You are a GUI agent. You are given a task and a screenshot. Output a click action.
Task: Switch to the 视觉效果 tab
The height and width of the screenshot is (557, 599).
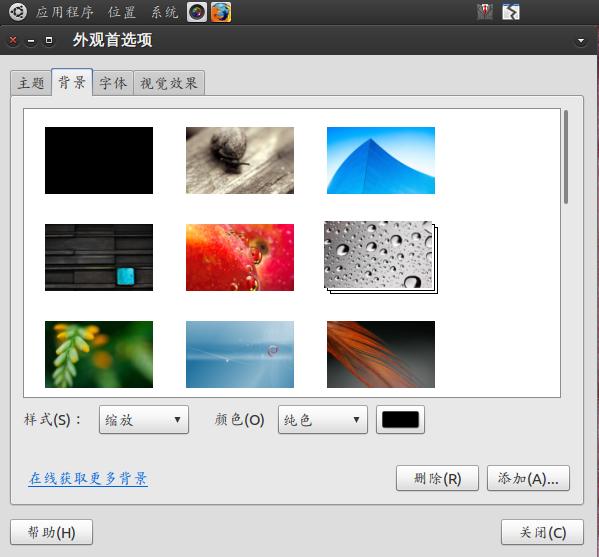pyautogui.click(x=169, y=83)
